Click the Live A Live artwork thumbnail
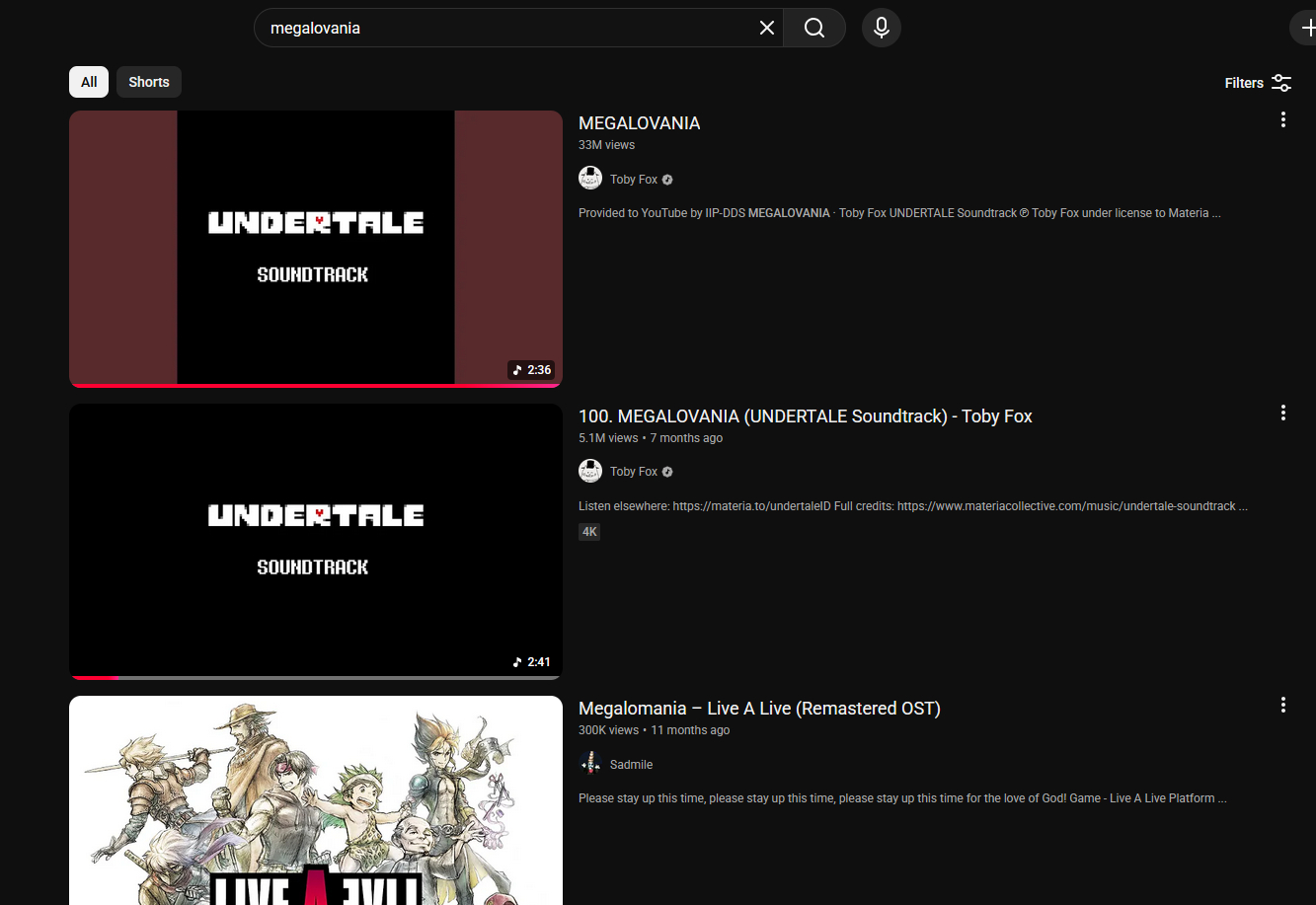The height and width of the screenshot is (905, 1316). point(315,799)
